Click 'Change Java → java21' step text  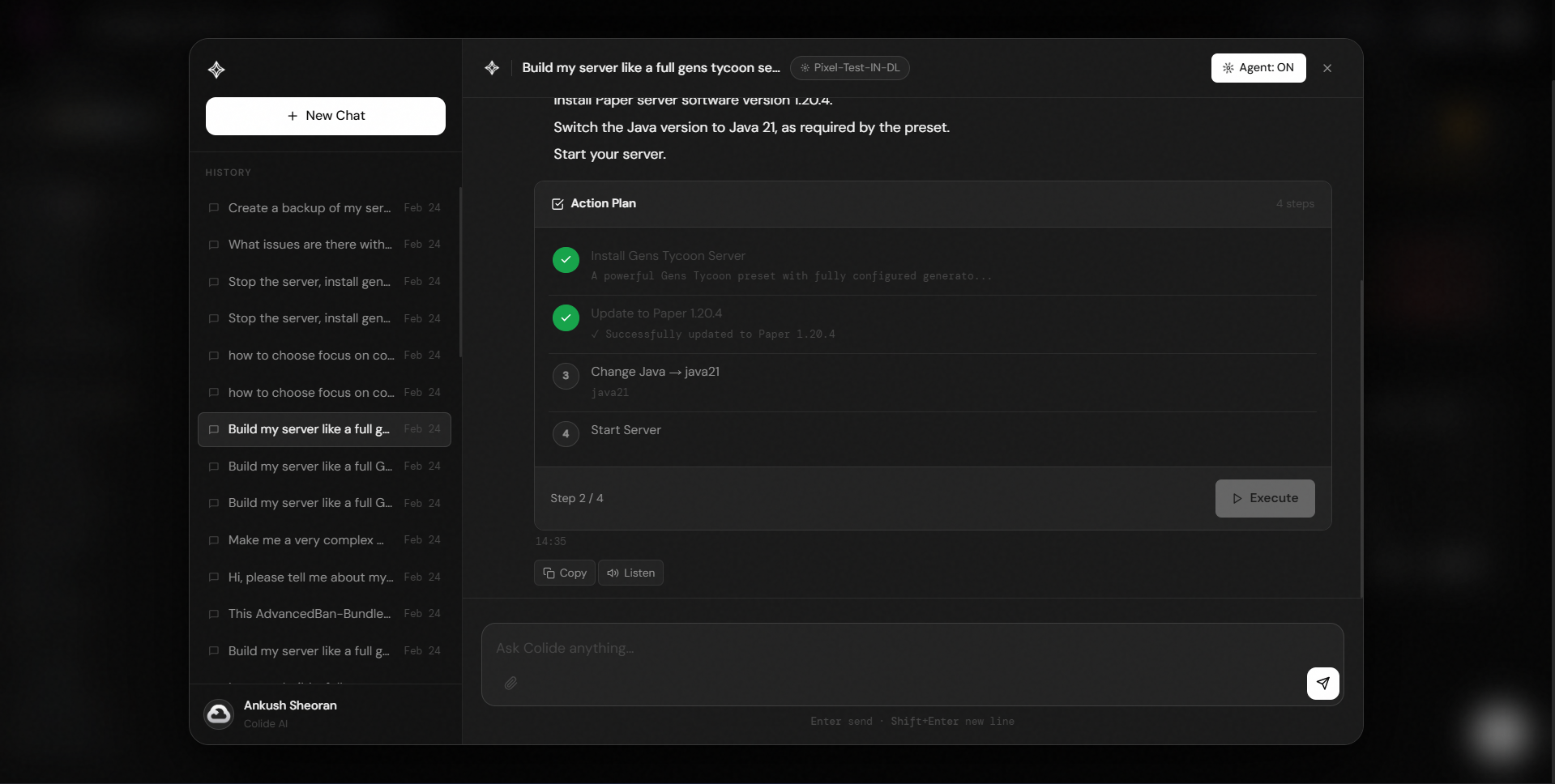[x=655, y=372]
